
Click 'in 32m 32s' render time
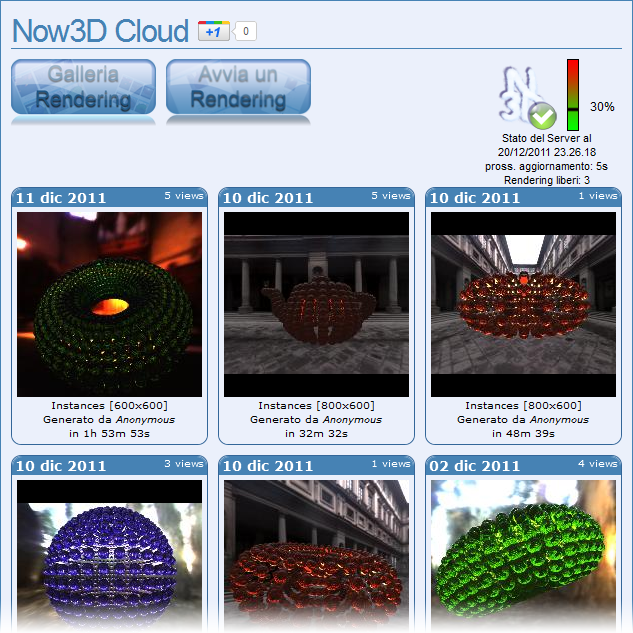[316, 434]
